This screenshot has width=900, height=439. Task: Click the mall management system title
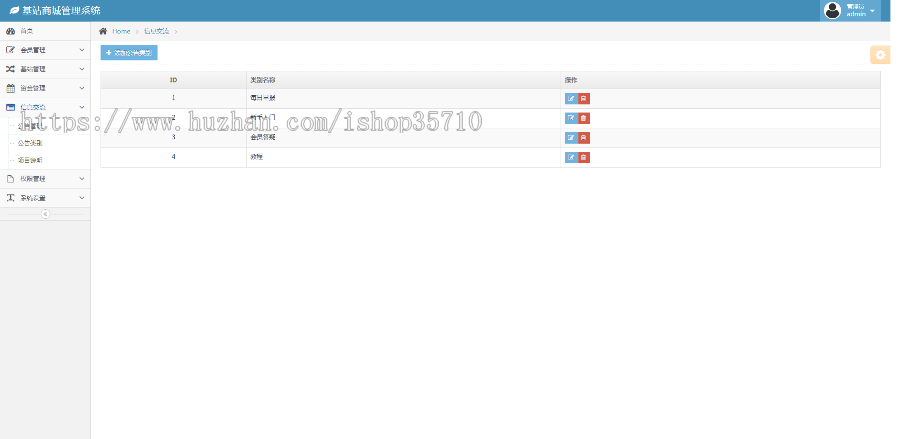[x=61, y=10]
